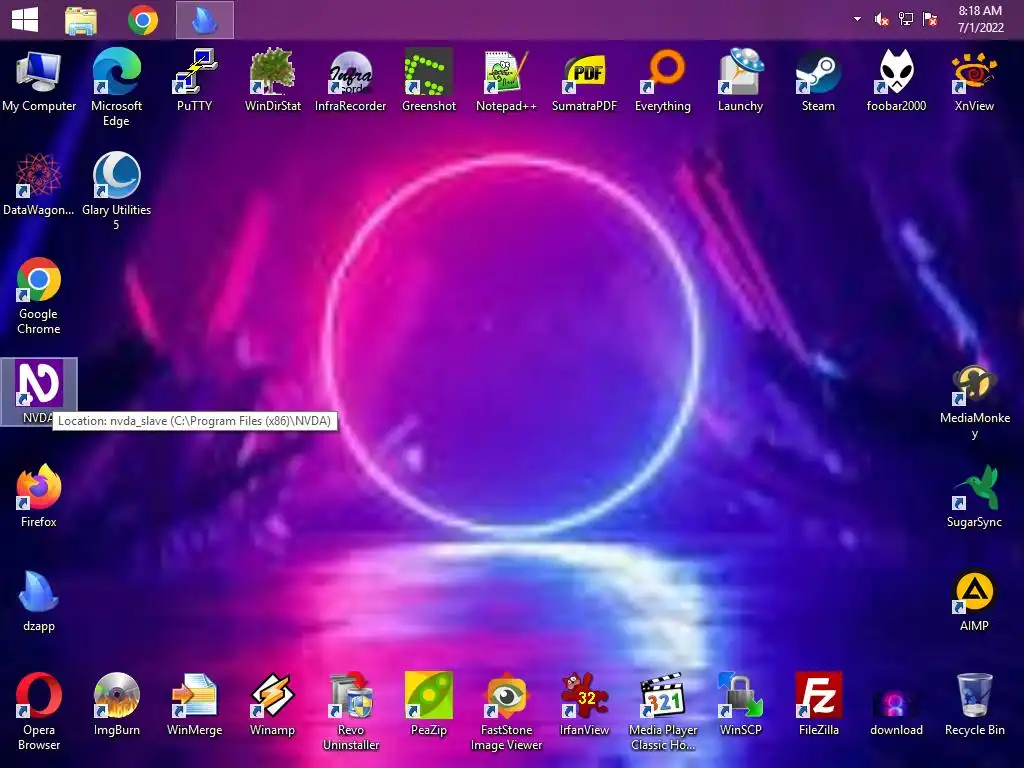Select the Notepad++ shortcut

coord(506,80)
